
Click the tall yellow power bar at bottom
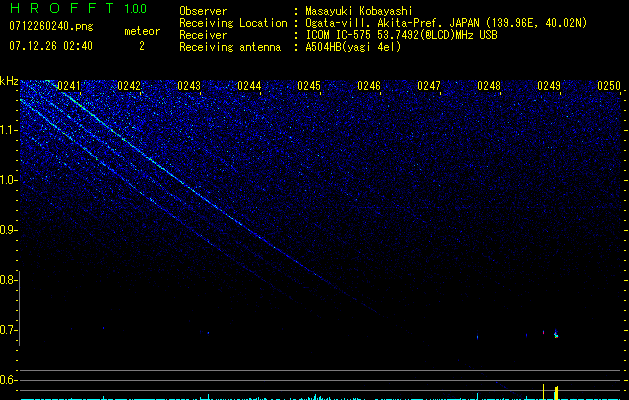coord(556,392)
